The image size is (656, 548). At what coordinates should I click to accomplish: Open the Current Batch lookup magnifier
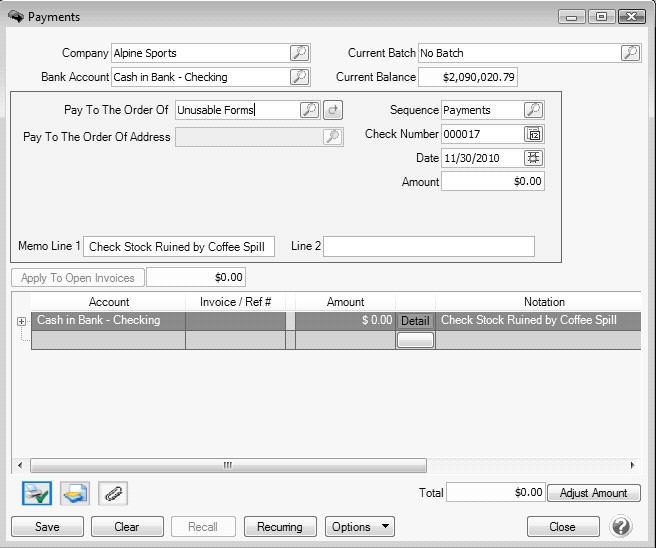pyautogui.click(x=629, y=53)
